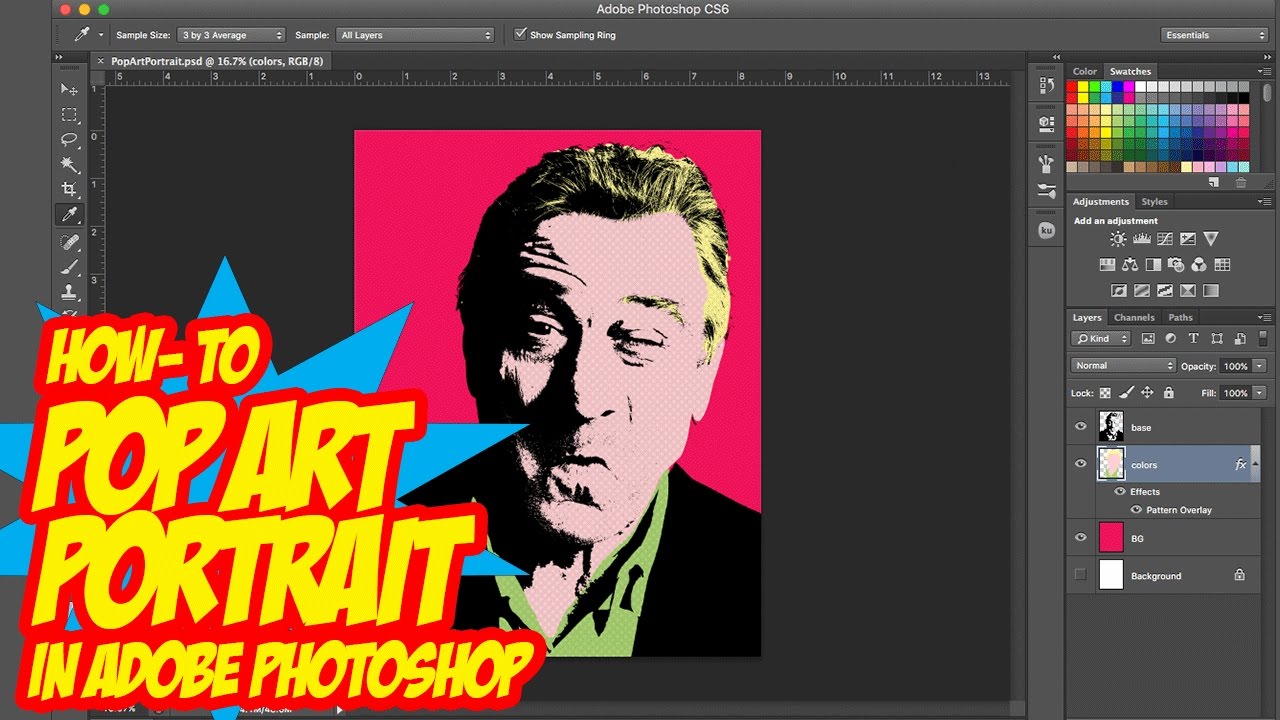Open the Fill slider dropdown arrow
The width and height of the screenshot is (1280, 720).
point(1260,393)
